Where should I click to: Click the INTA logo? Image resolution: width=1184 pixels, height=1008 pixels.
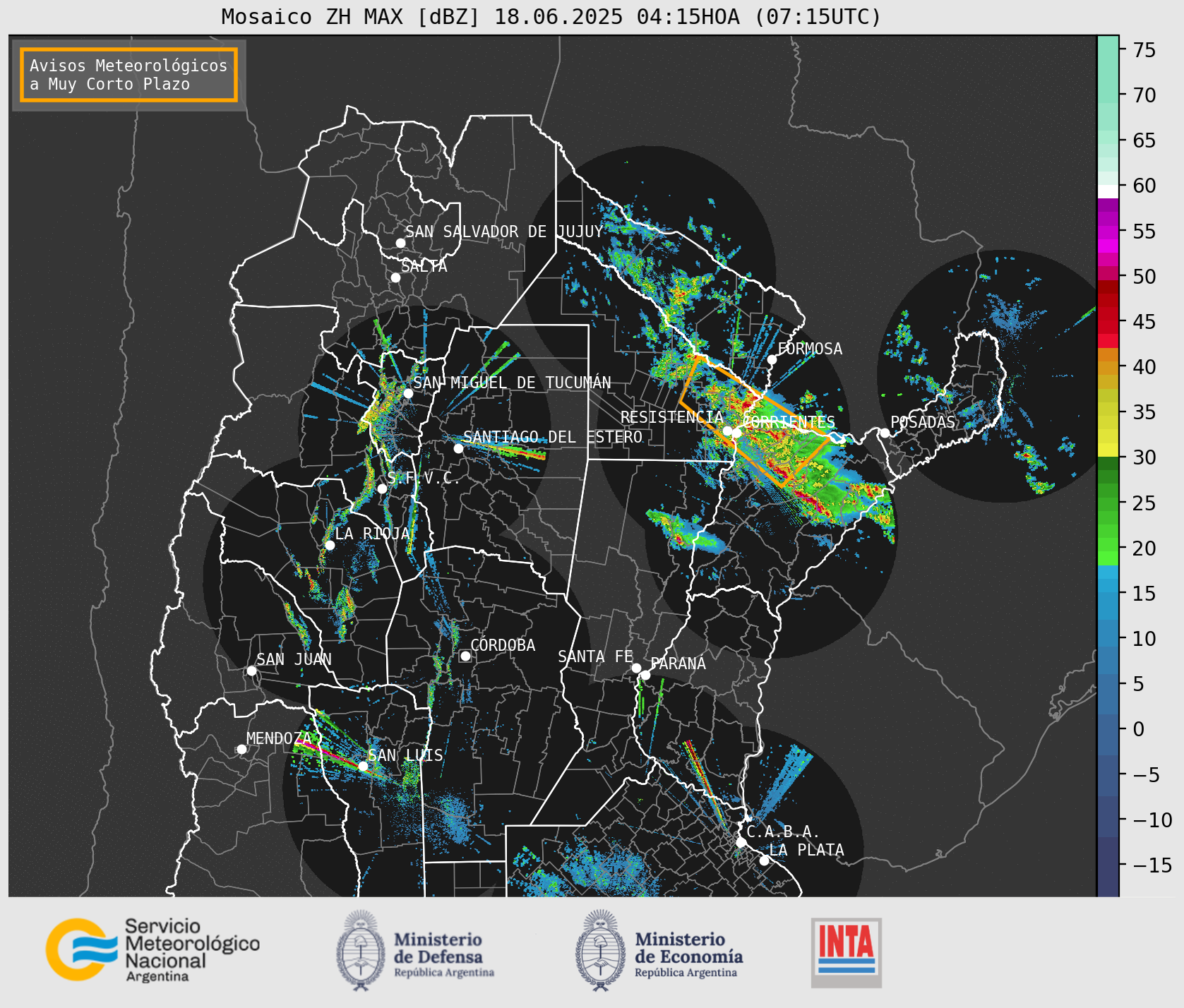point(846,952)
